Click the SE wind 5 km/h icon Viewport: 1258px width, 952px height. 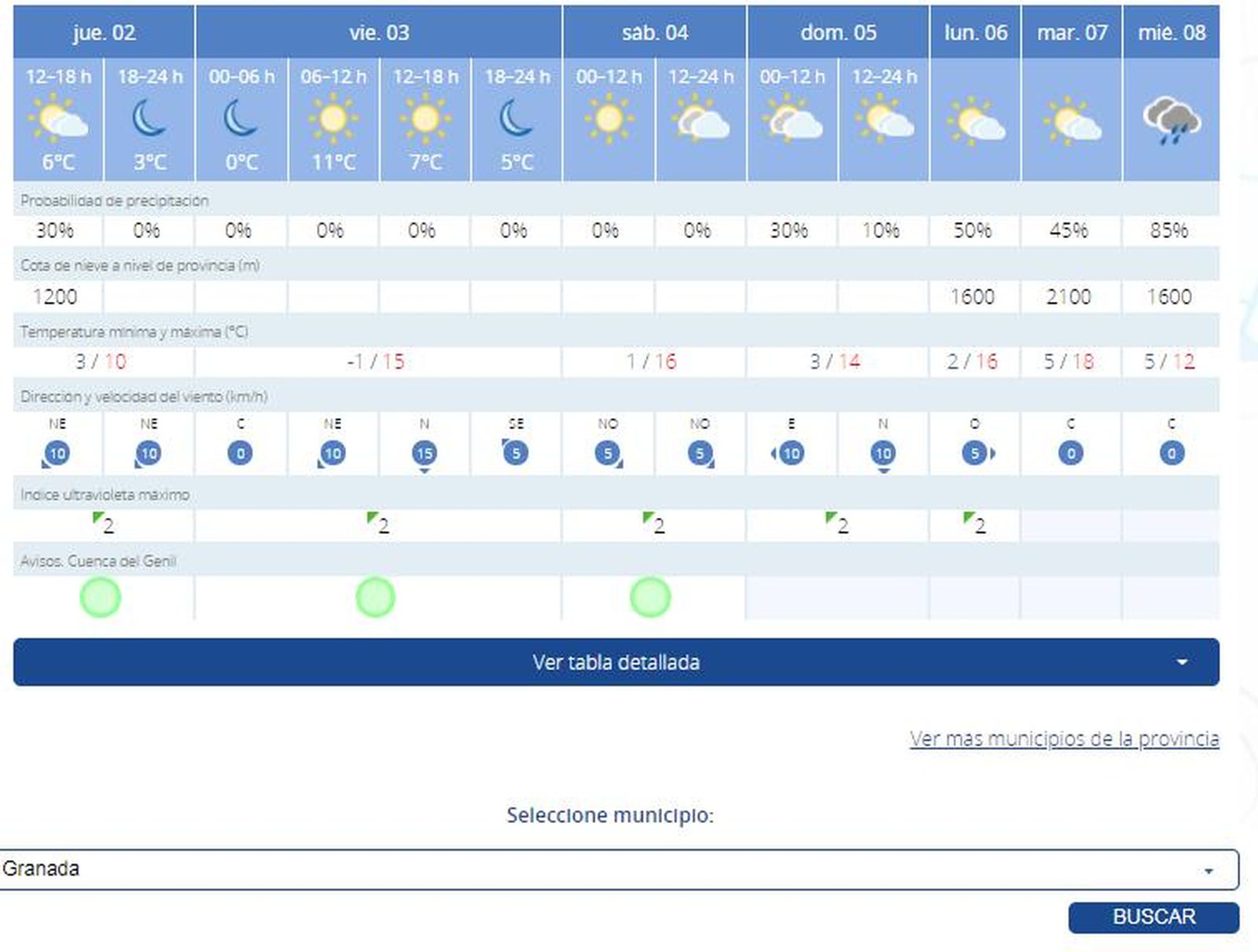[x=516, y=453]
